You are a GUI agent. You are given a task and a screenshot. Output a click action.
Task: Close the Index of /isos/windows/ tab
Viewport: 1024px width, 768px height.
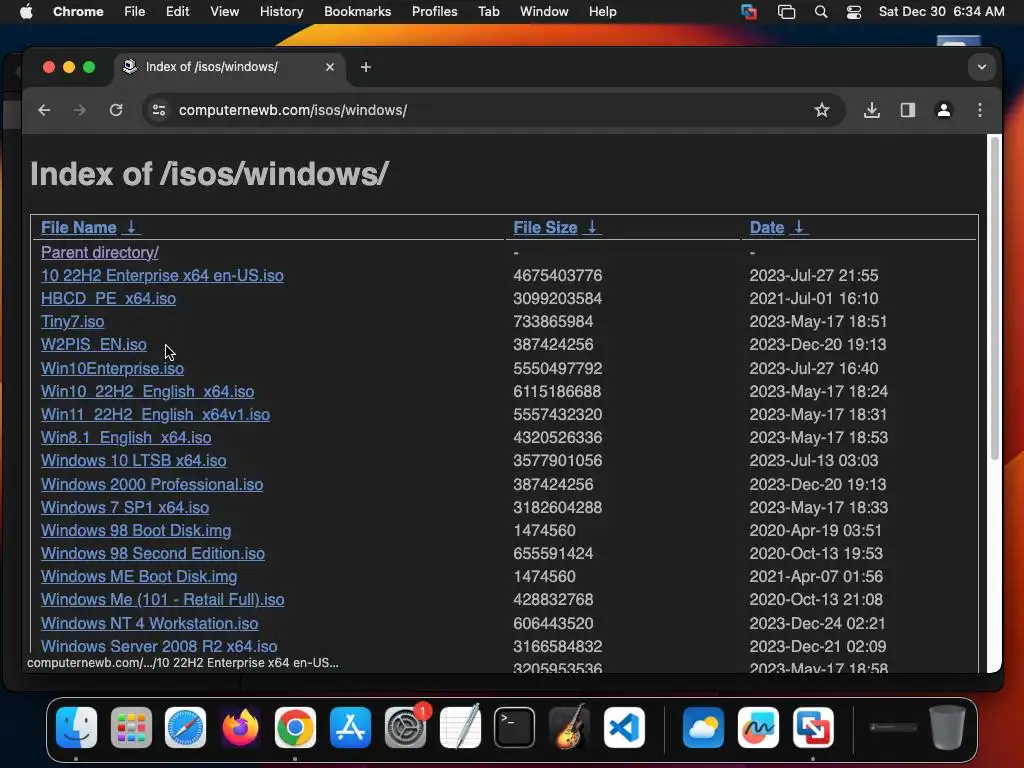(x=330, y=67)
